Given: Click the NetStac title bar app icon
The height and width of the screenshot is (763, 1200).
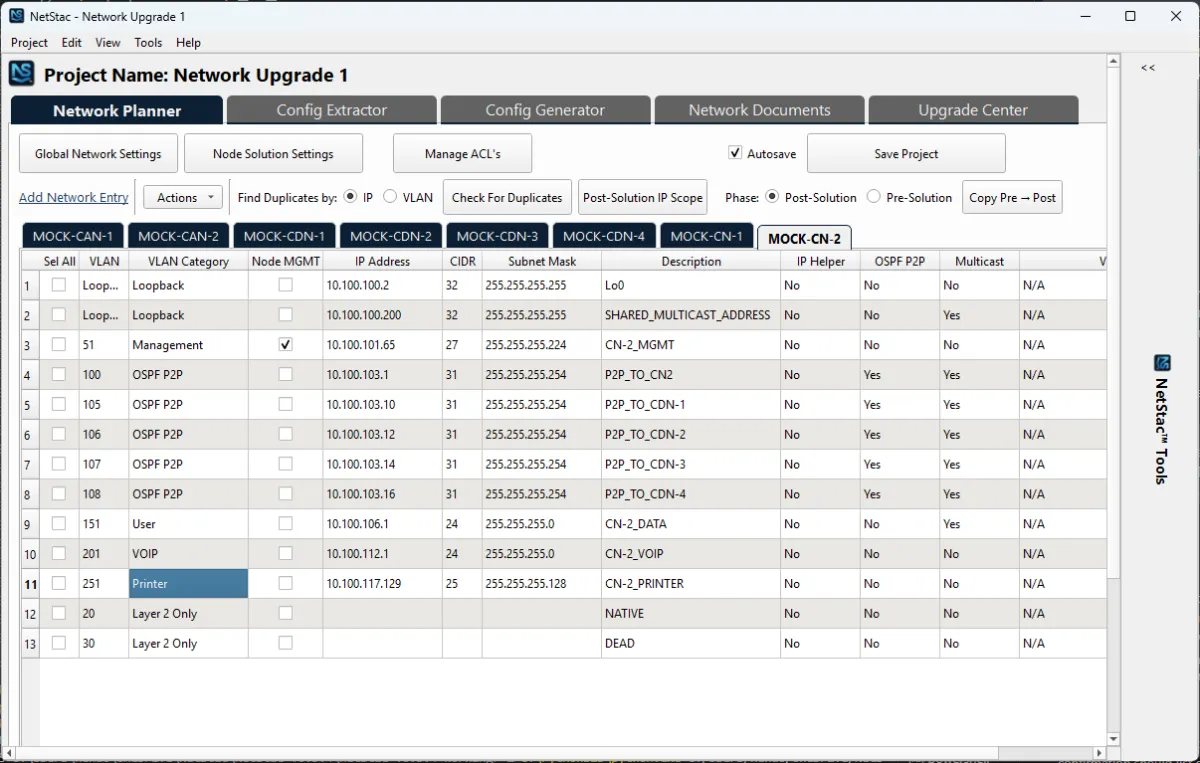Looking at the screenshot, I should tap(16, 16).
